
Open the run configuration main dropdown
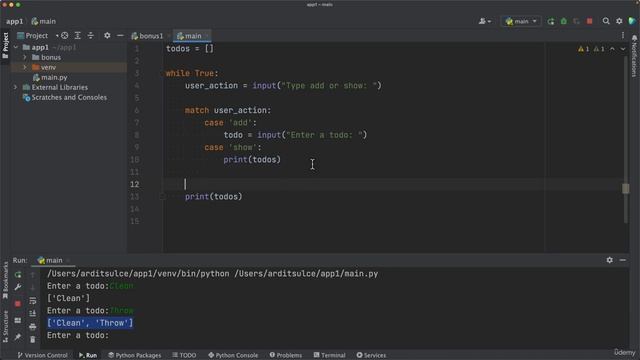(x=521, y=21)
